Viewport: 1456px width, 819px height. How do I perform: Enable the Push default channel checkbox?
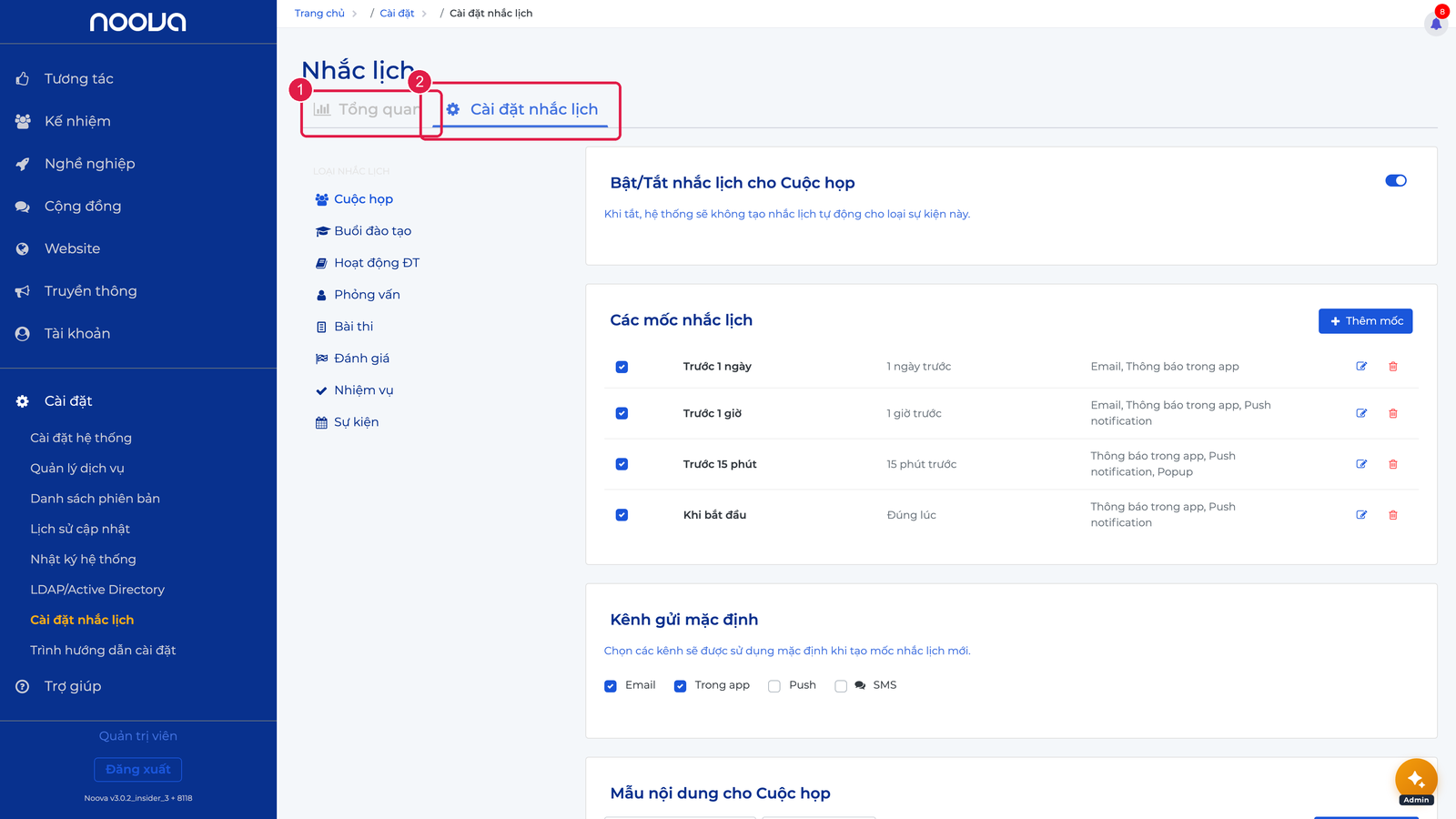[x=774, y=686]
